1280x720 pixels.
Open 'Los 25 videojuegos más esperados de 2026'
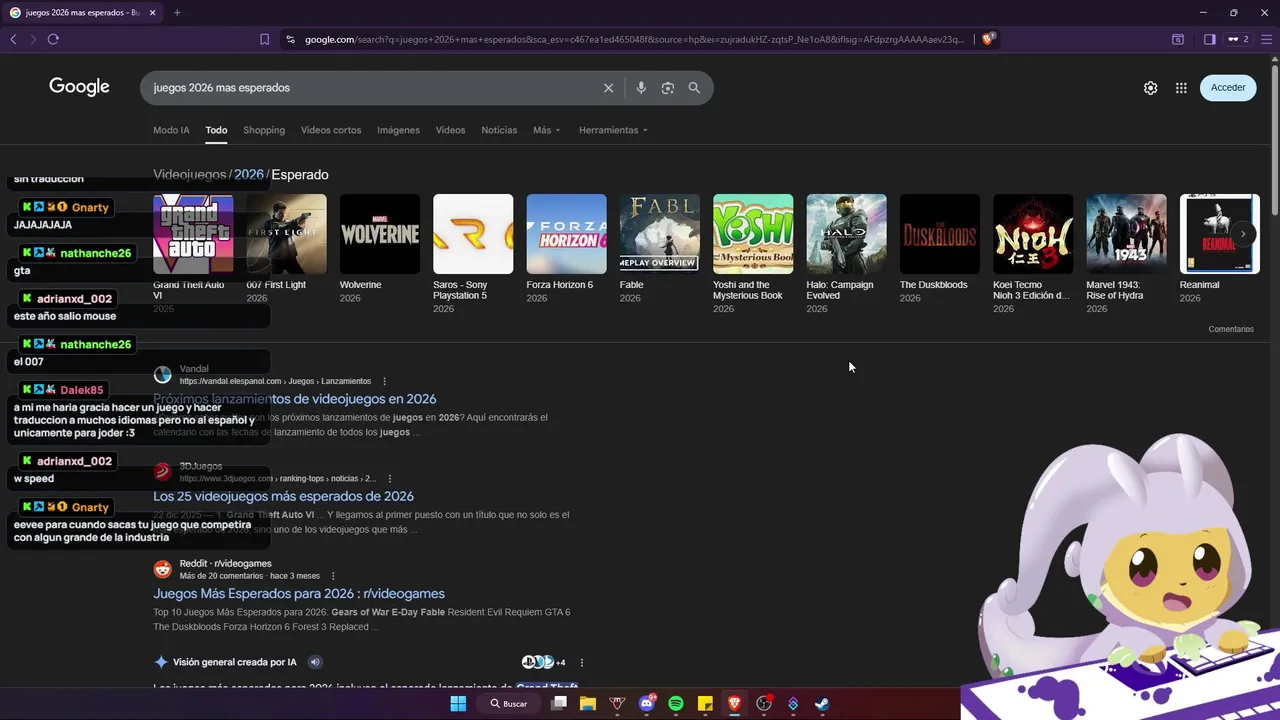tap(283, 496)
